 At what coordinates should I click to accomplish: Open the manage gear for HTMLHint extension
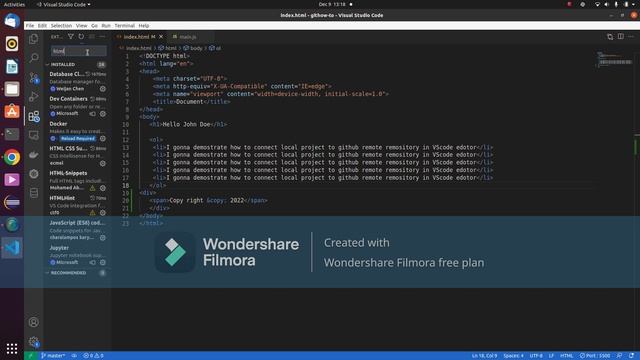click(x=103, y=213)
